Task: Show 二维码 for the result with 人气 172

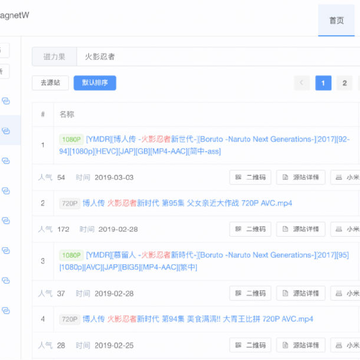Action: [250, 229]
